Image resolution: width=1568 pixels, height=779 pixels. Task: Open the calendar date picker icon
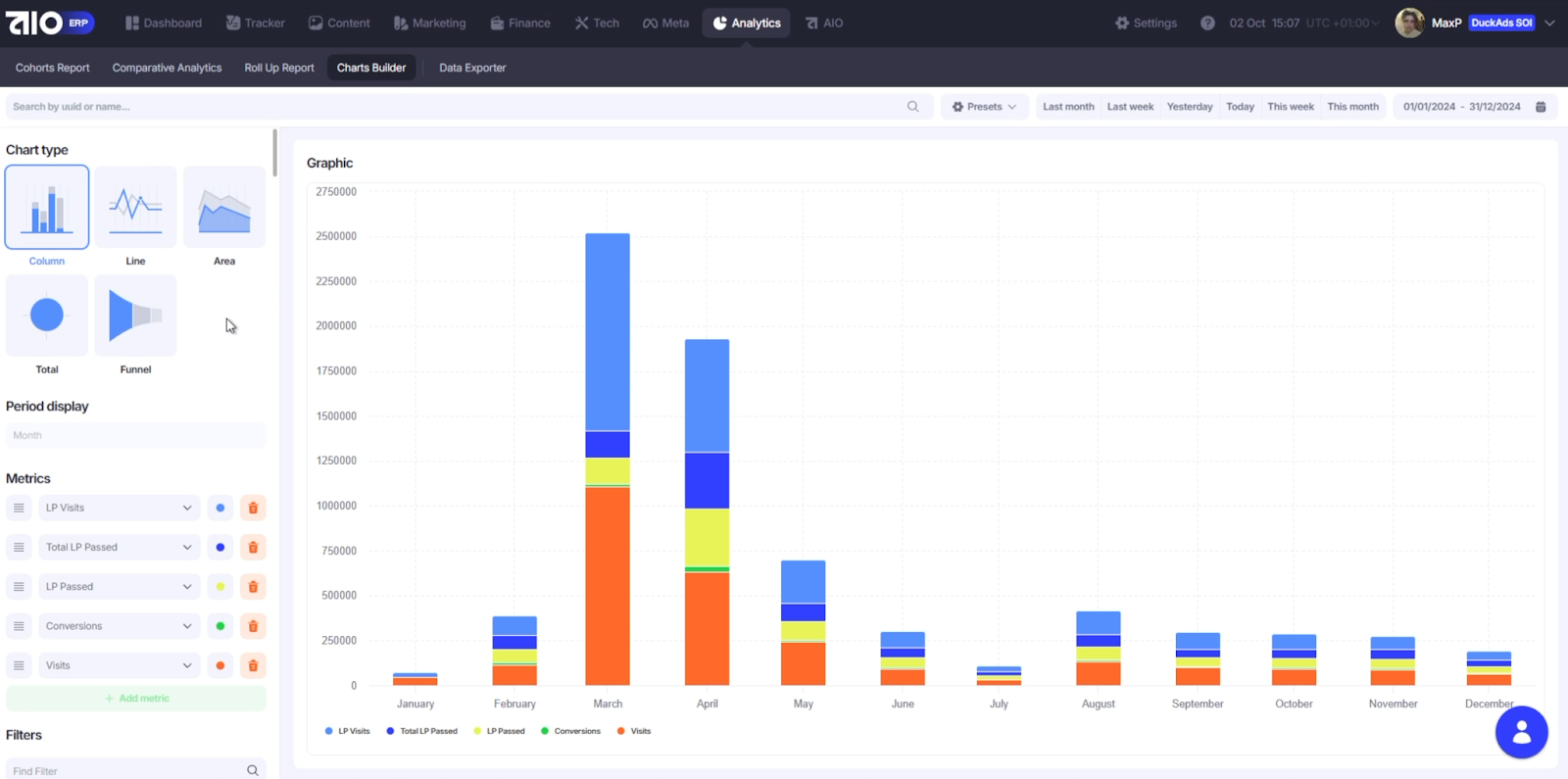(1541, 107)
